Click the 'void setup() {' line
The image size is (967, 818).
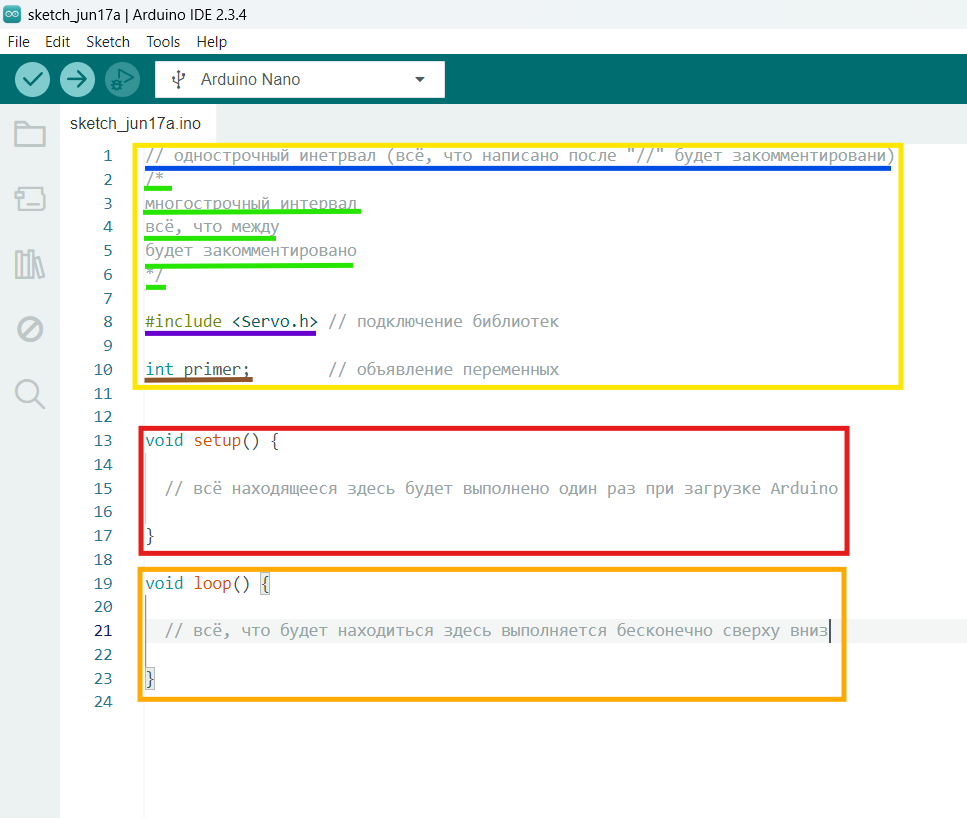(212, 440)
